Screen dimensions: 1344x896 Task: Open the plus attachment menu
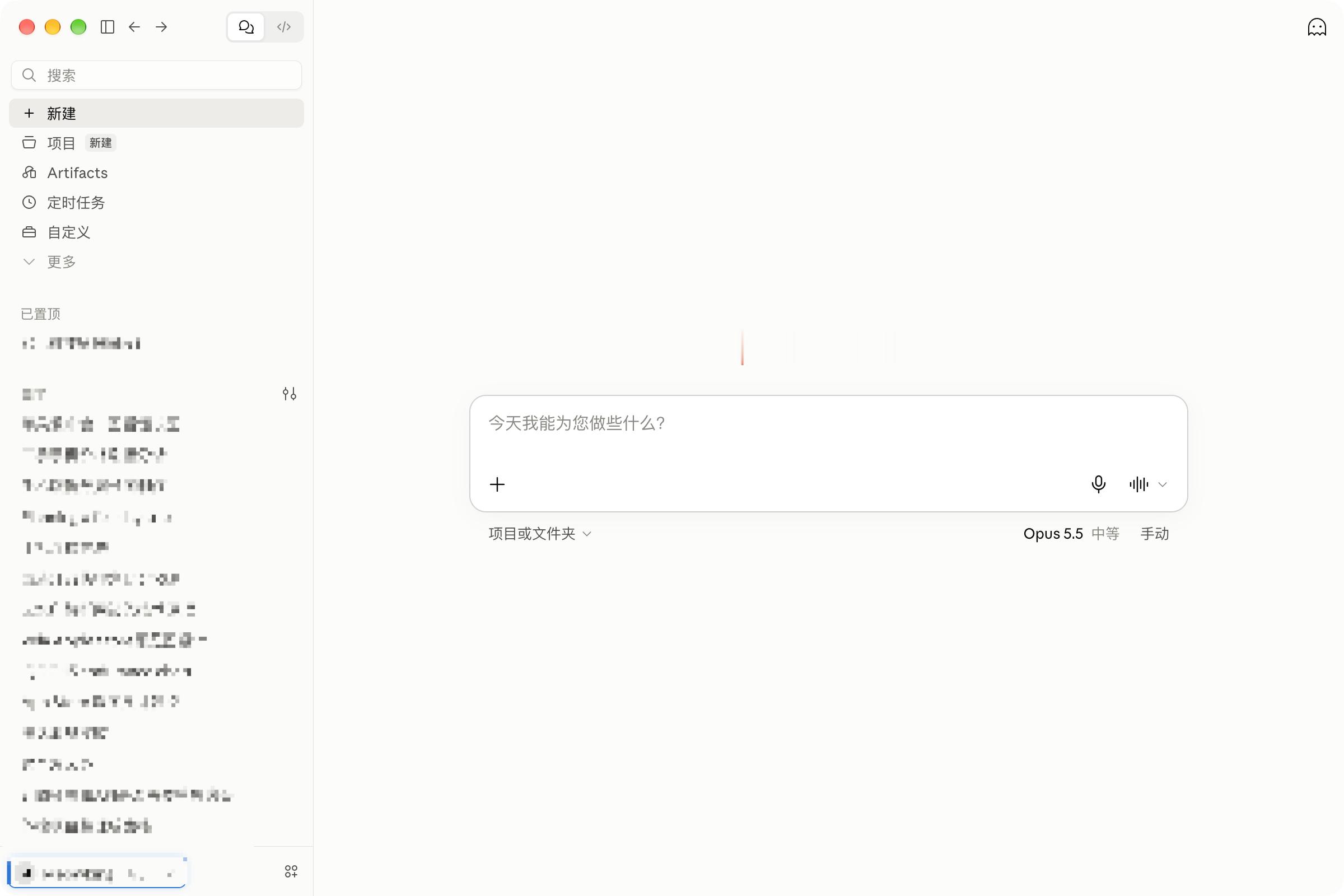coord(497,484)
